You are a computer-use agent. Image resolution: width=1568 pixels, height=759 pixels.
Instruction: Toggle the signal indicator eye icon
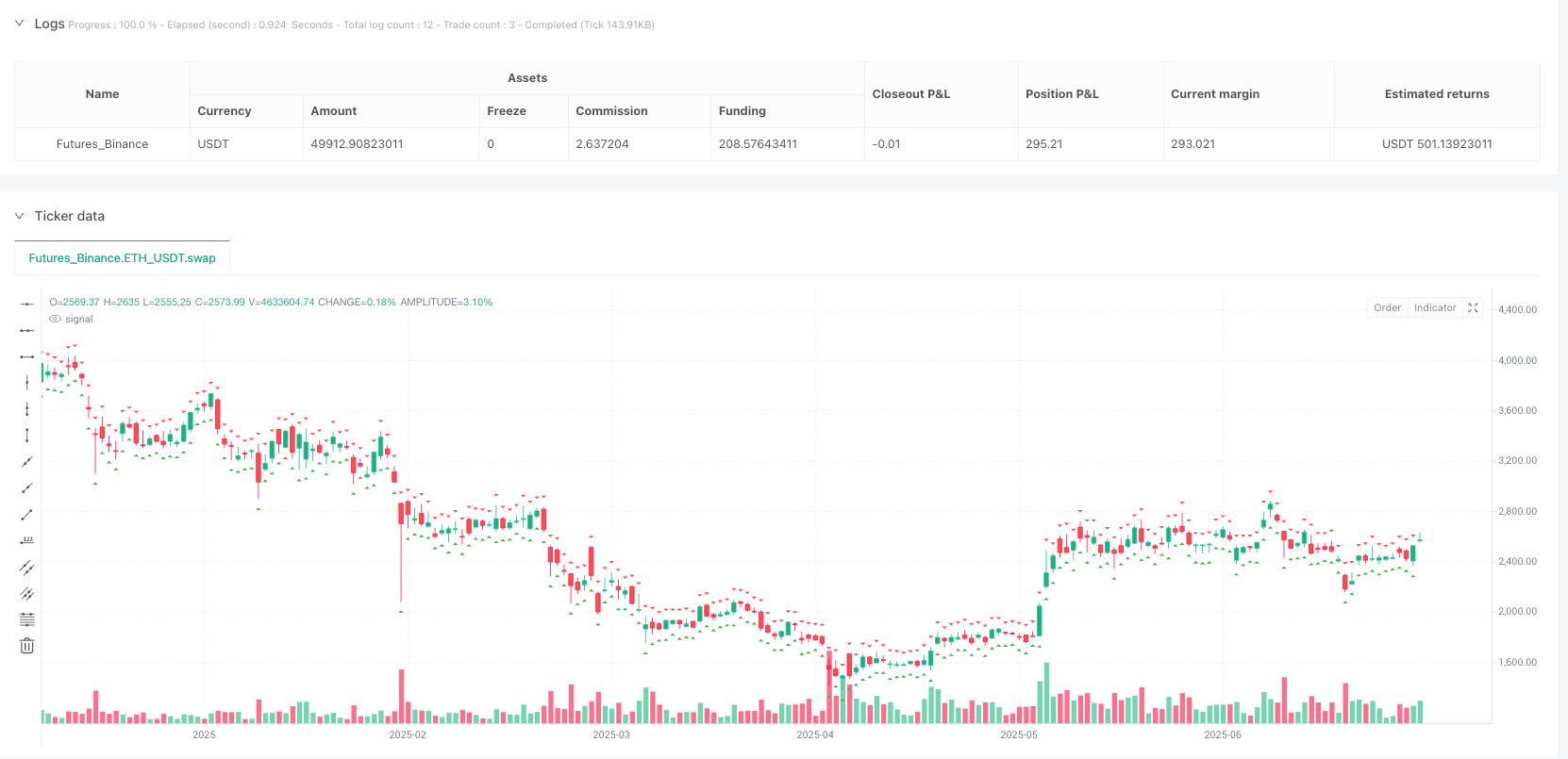click(x=55, y=320)
